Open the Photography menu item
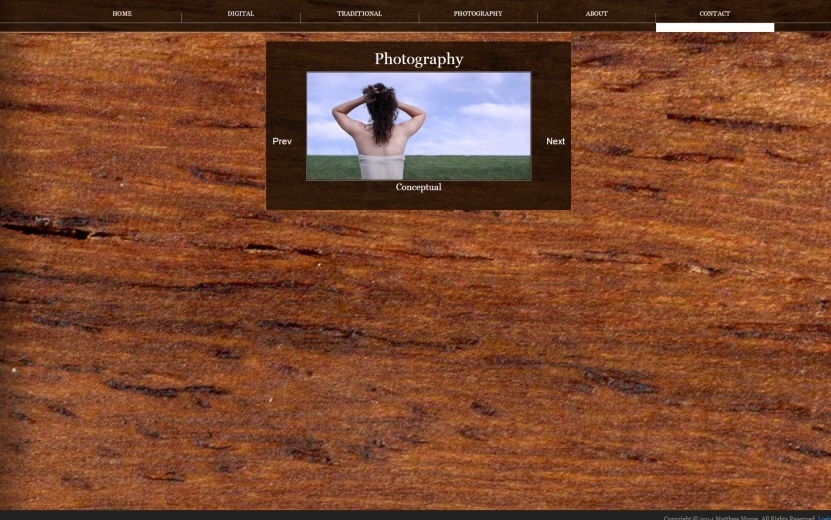Image resolution: width=831 pixels, height=520 pixels. 478,14
